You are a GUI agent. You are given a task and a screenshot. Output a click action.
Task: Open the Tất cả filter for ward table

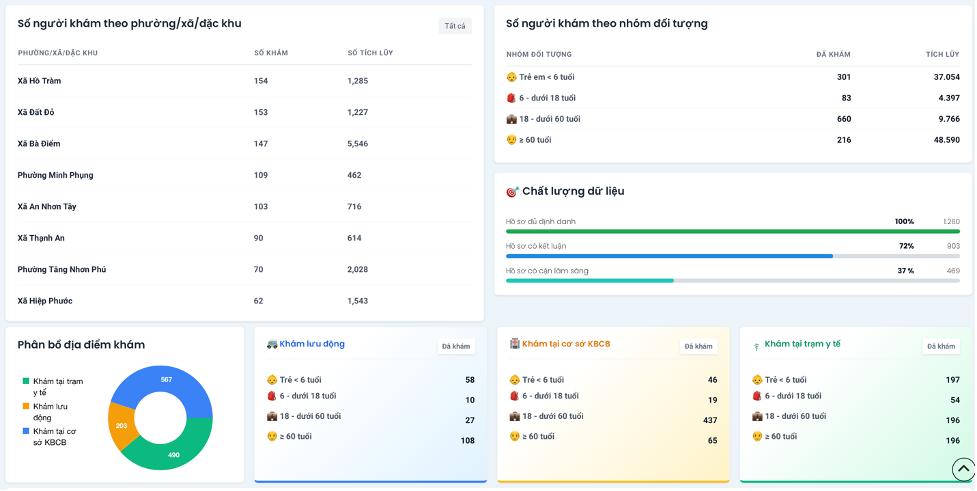[x=455, y=26]
